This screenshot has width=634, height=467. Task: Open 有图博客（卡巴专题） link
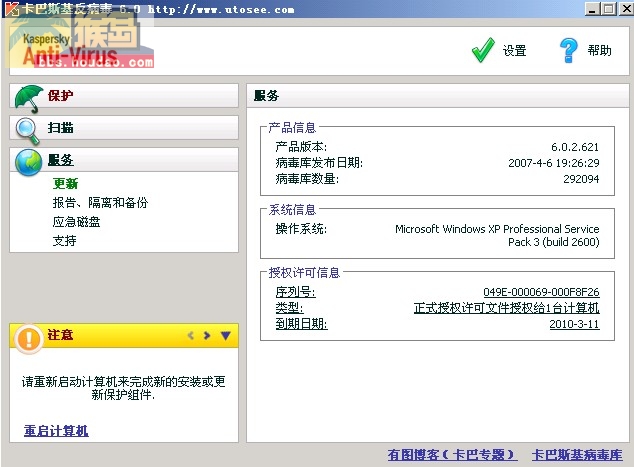pyautogui.click(x=452, y=455)
